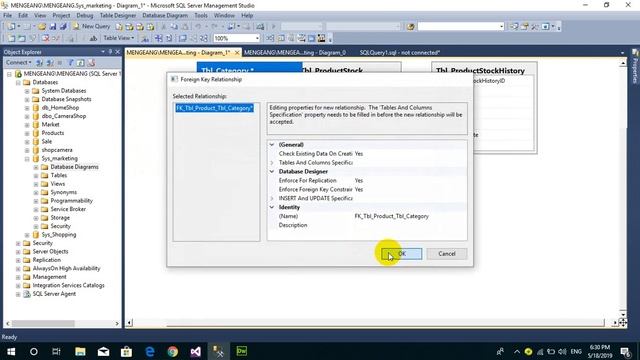640x360 pixels.
Task: Collapse the (General) property group
Action: point(272,144)
